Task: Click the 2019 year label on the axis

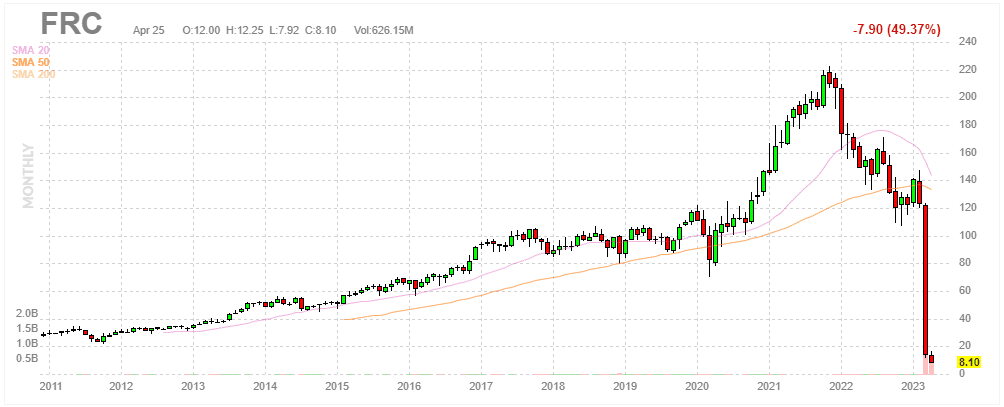Action: (x=624, y=386)
